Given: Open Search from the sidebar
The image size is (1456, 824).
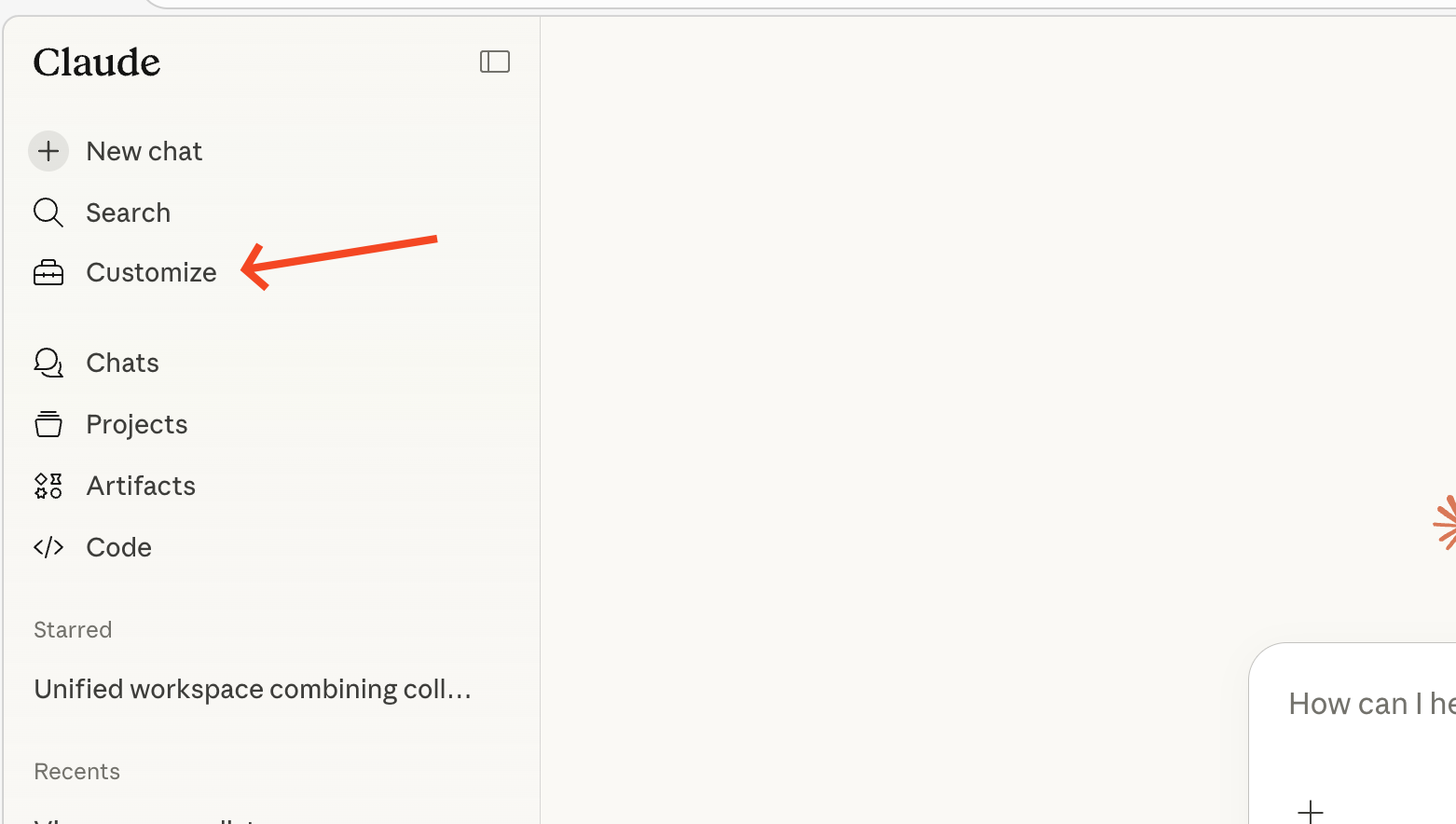Looking at the screenshot, I should coord(128,213).
